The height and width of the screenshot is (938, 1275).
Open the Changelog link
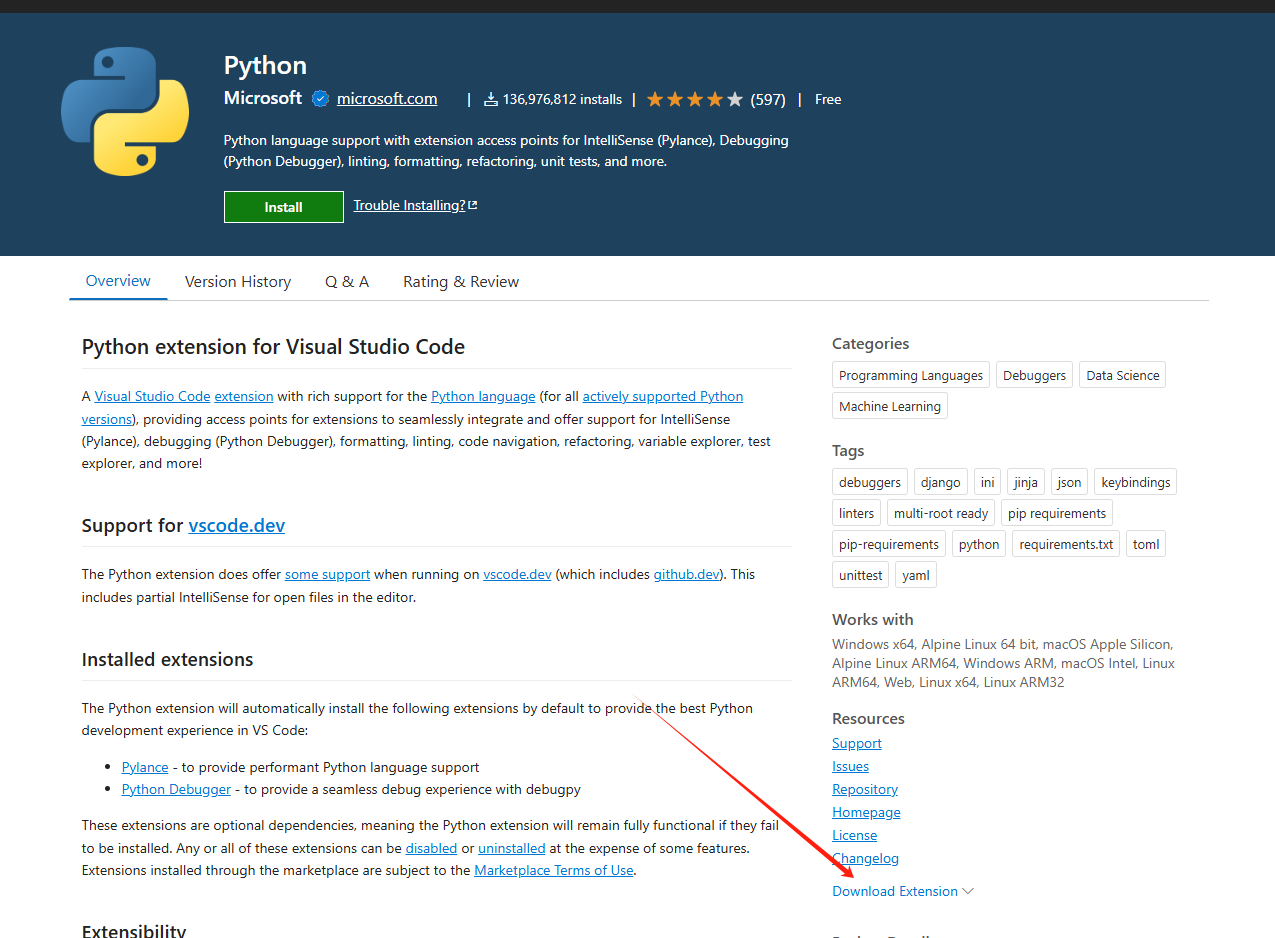tap(865, 859)
